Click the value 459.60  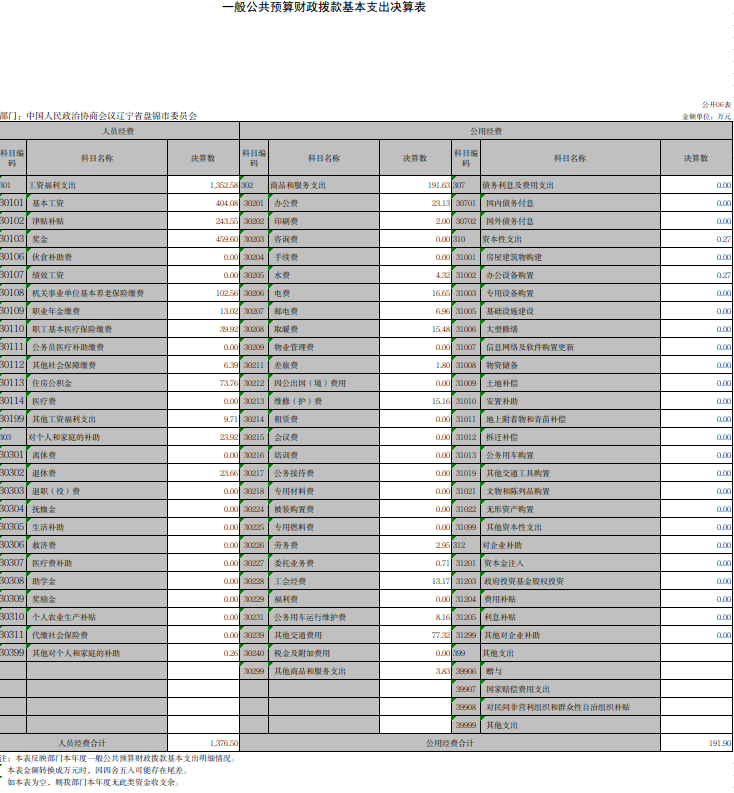(x=227, y=239)
